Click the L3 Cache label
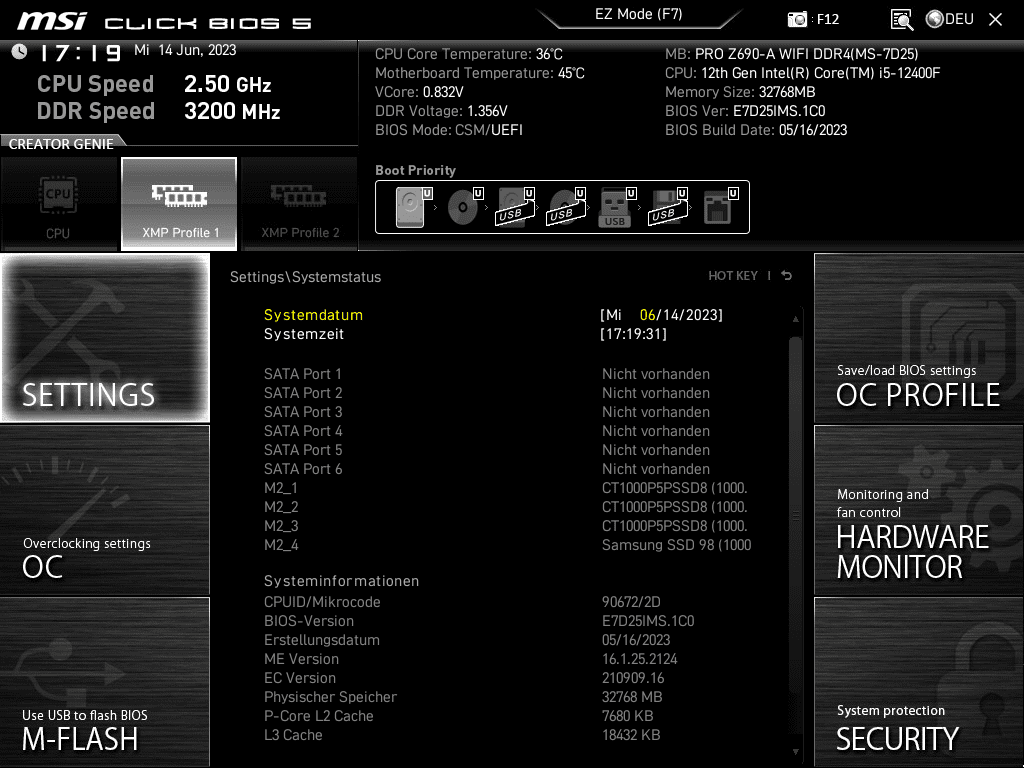 click(x=293, y=735)
